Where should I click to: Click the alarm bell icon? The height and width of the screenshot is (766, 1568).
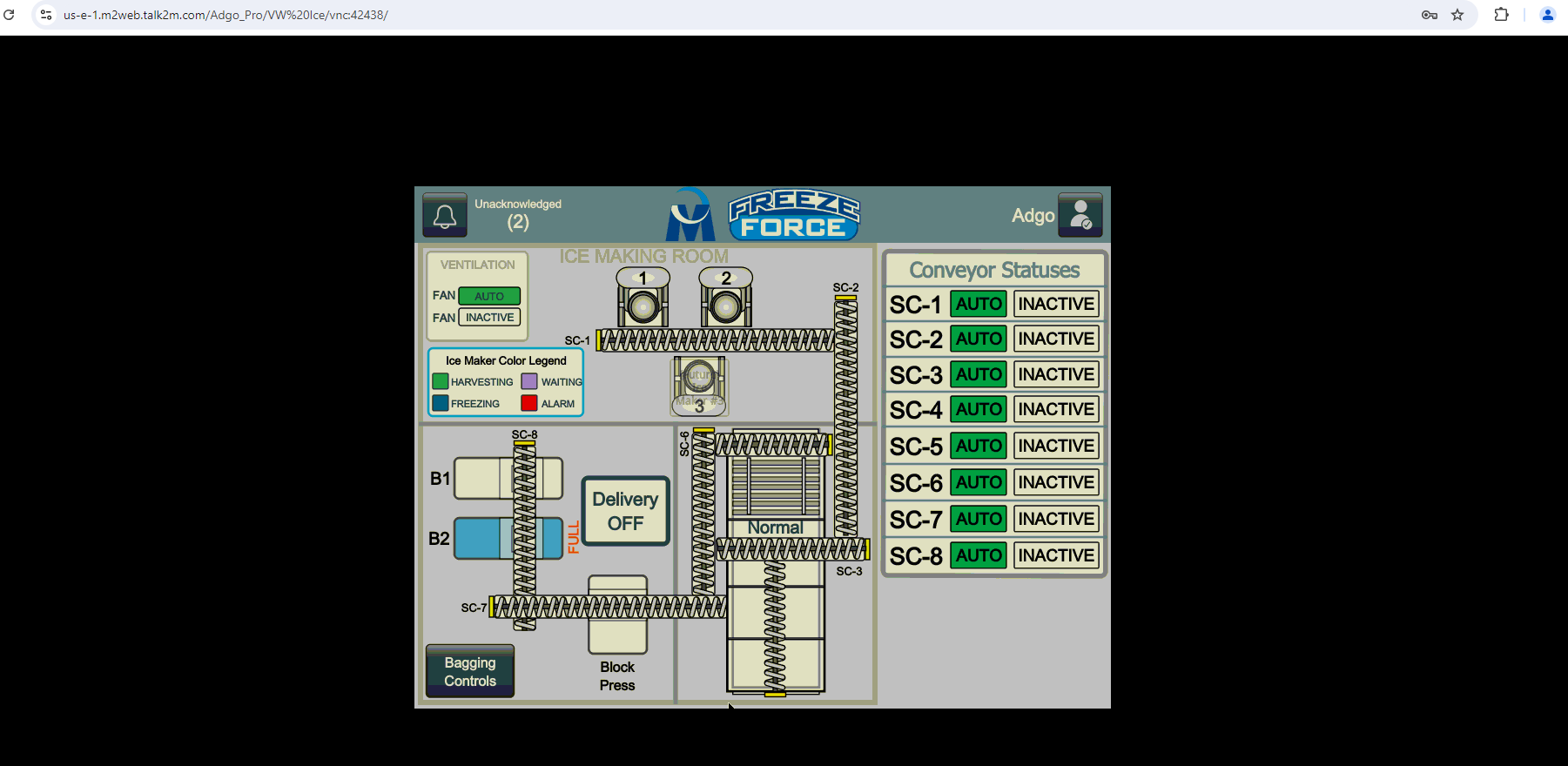[x=445, y=215]
